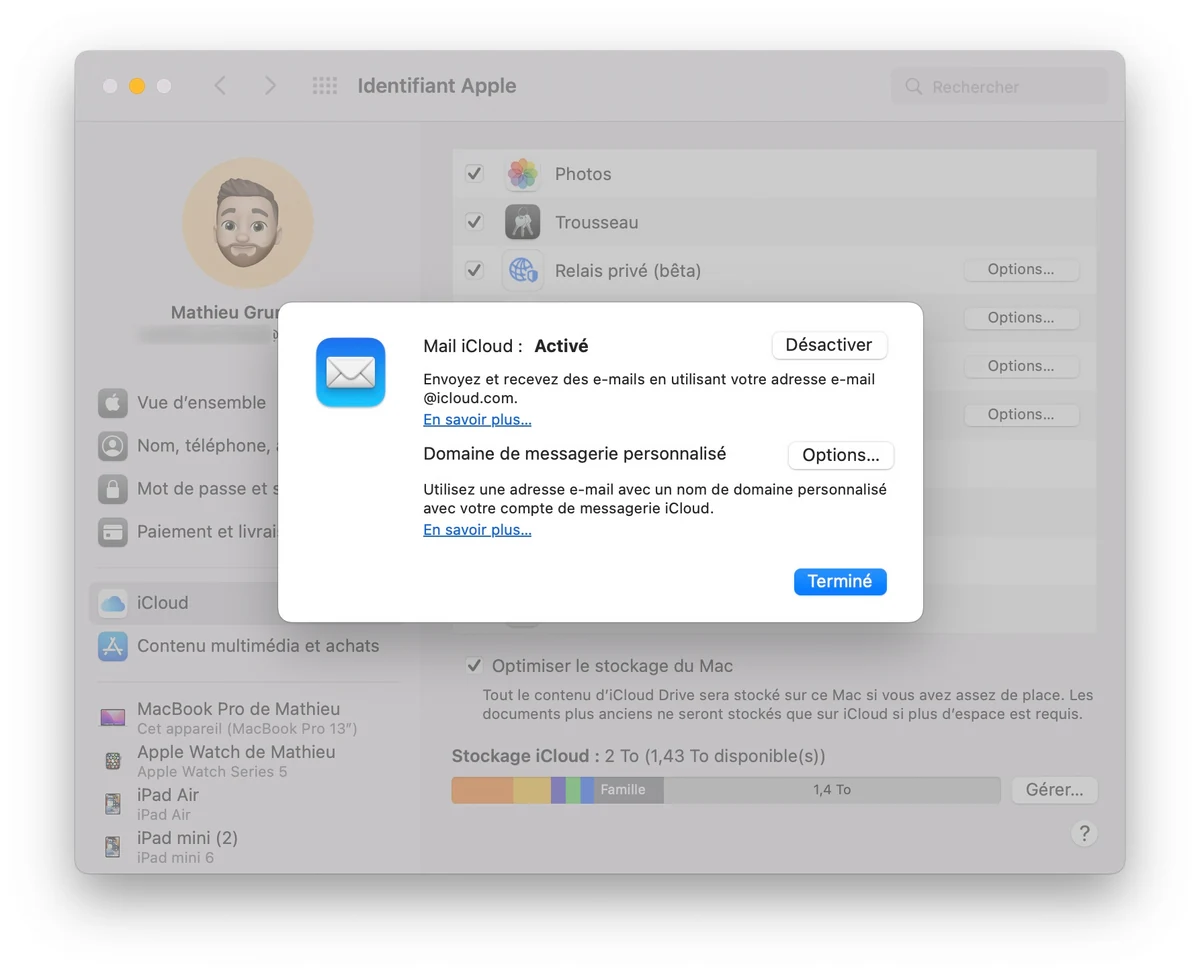Viewport: 1200px width, 973px height.
Task: Select iCloud in the sidebar
Action: click(184, 603)
